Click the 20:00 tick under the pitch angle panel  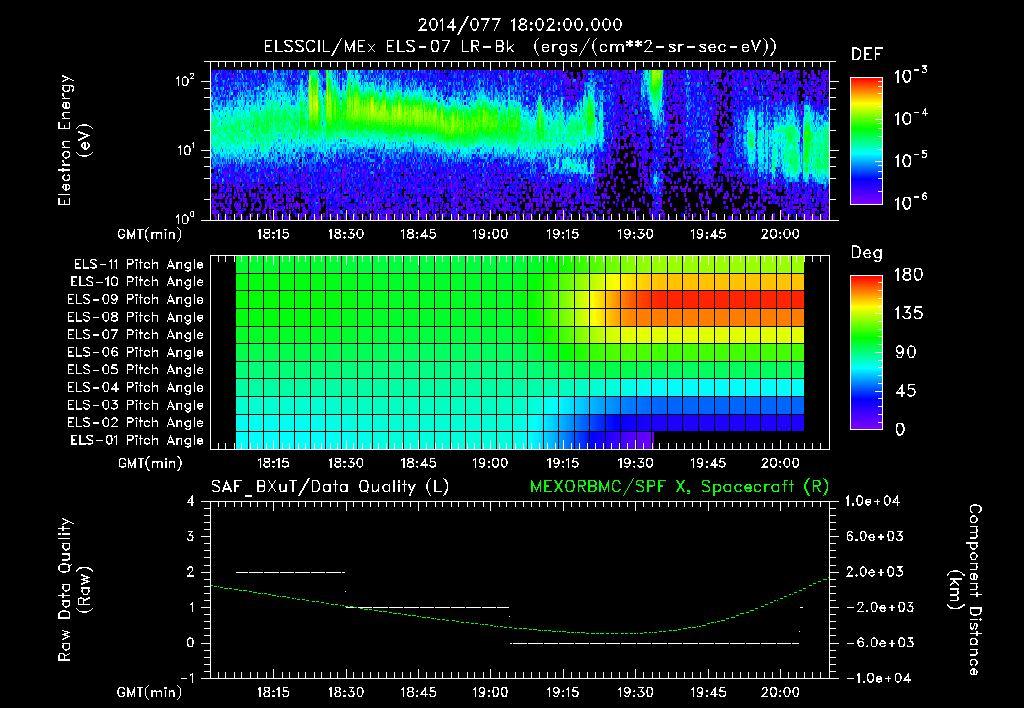click(780, 463)
